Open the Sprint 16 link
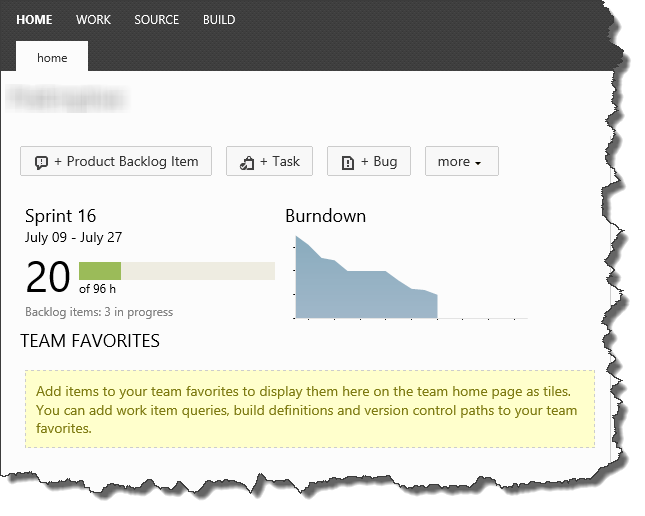This screenshot has width=645, height=516. 60,216
